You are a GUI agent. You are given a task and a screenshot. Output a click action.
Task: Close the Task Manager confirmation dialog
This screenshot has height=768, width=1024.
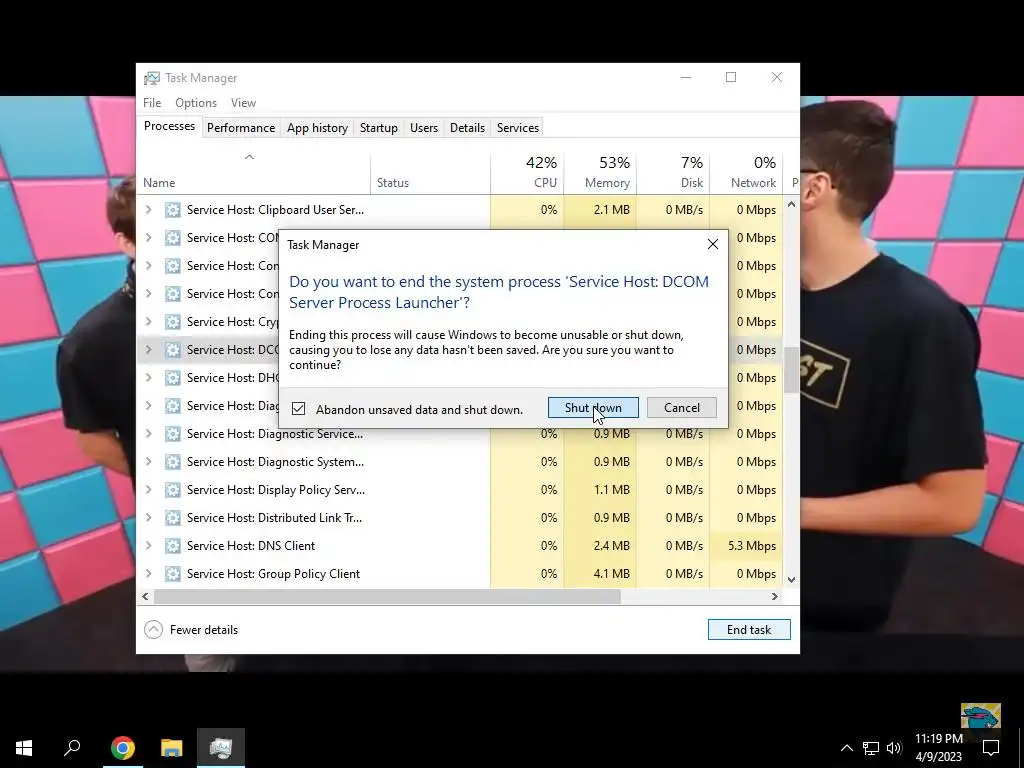[x=712, y=244]
